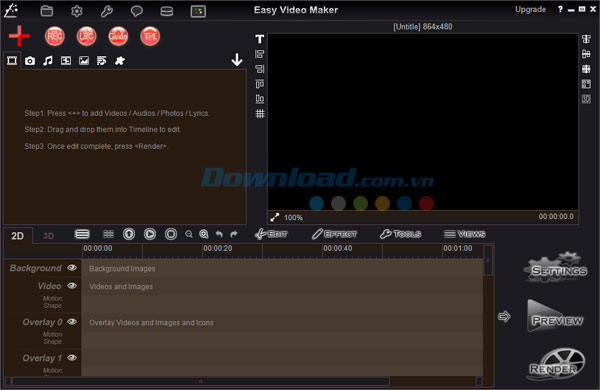This screenshot has width=600, height=390.
Task: Click the align bottom icon beside preview
Action: pos(260,99)
